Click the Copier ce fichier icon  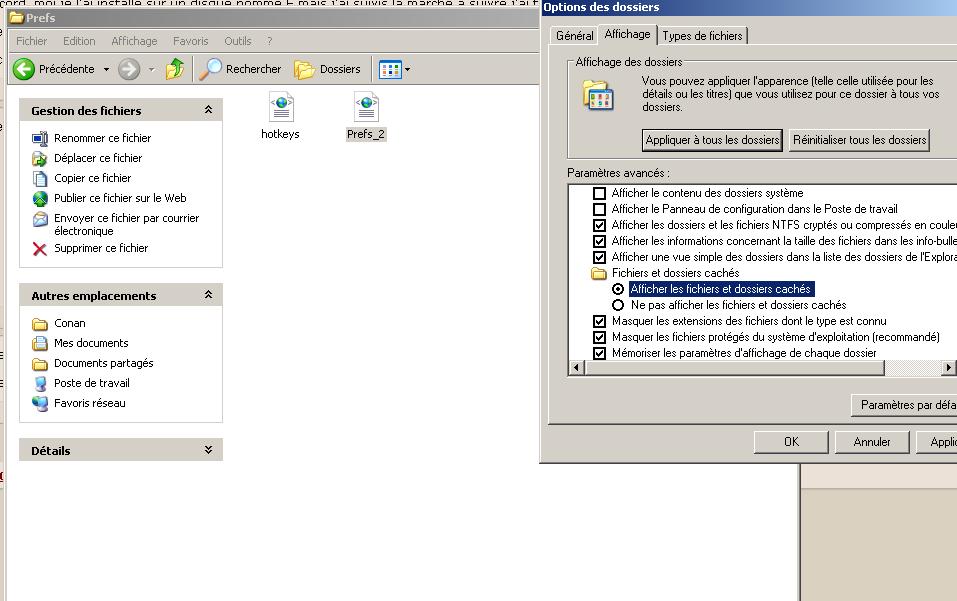click(40, 179)
